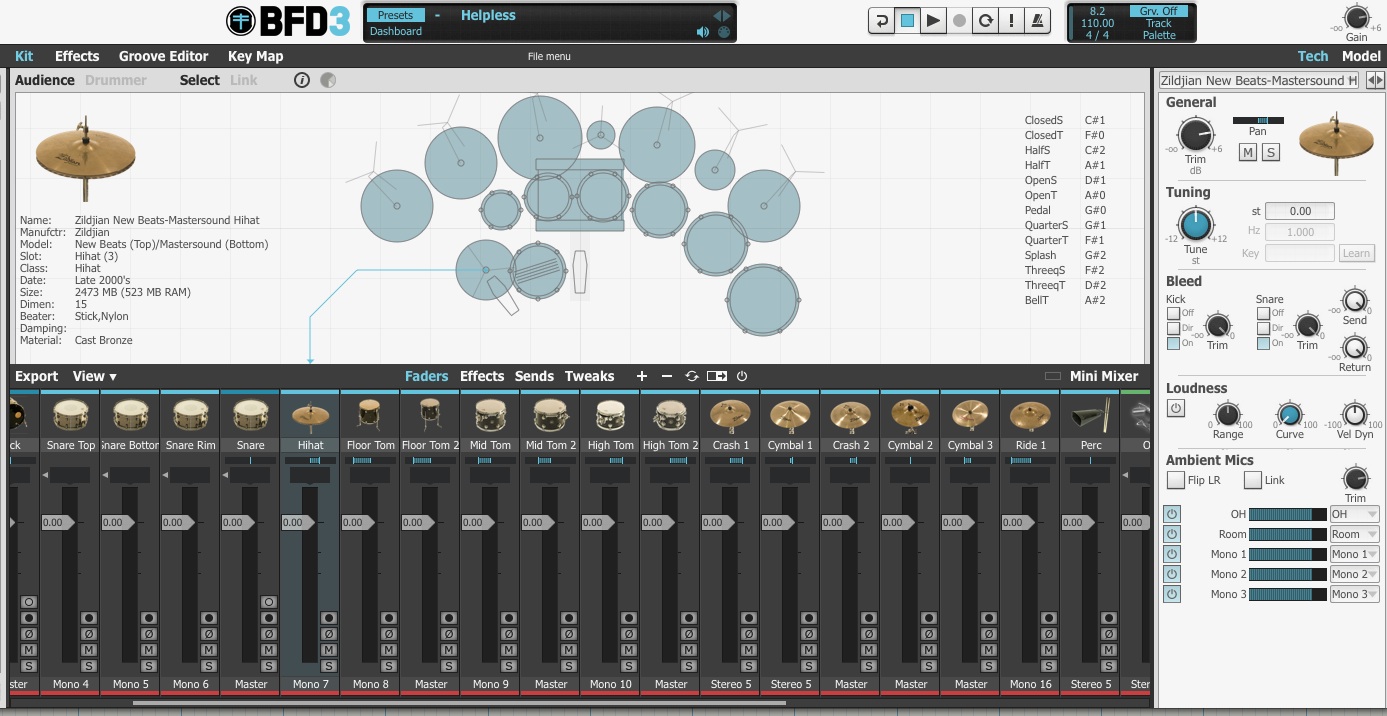Open the OH routing dropdown
Viewport: 1387px width, 716px height.
(x=1354, y=514)
